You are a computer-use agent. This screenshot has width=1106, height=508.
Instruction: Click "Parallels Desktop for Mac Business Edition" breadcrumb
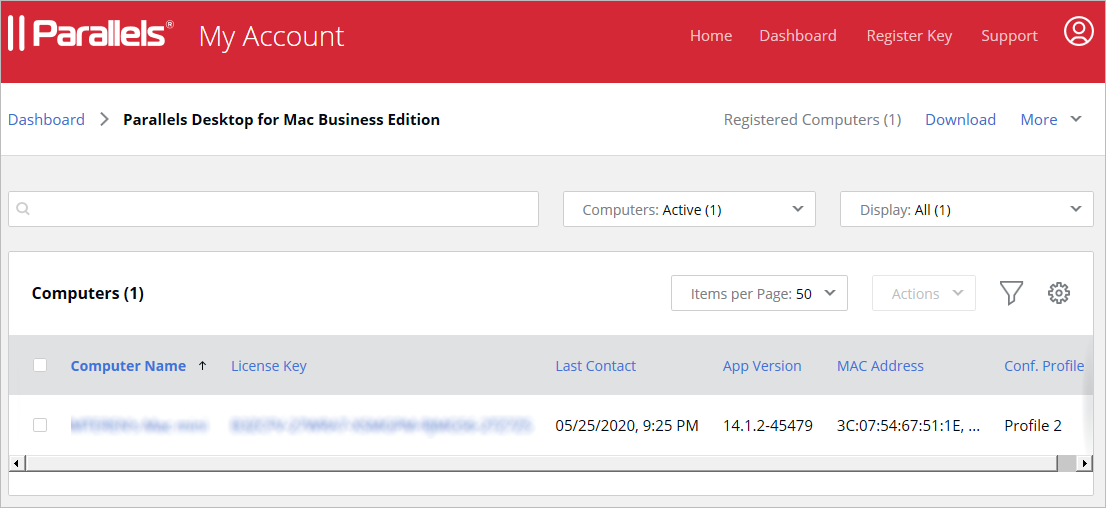pos(281,120)
